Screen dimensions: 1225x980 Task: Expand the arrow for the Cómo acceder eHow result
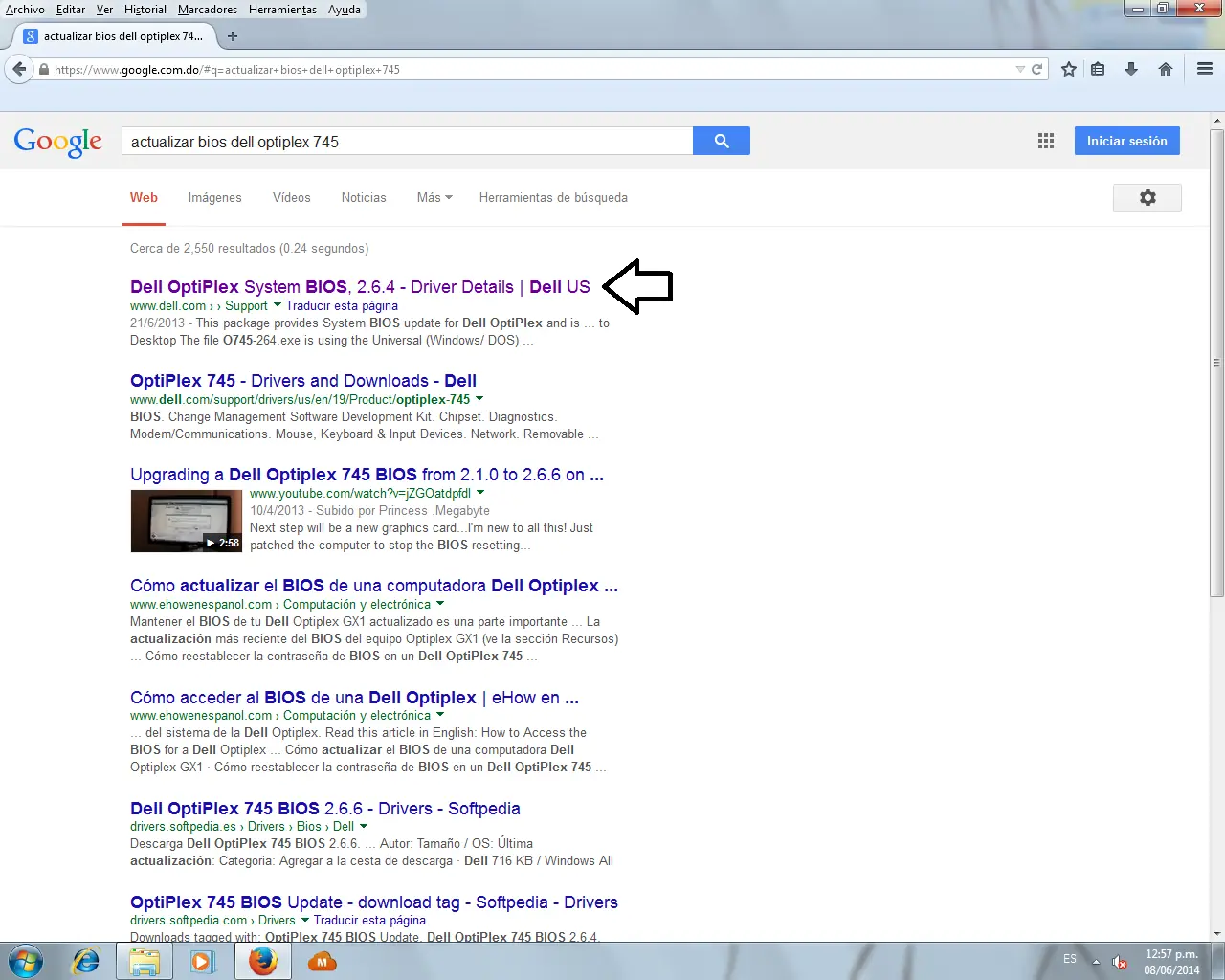(440, 715)
